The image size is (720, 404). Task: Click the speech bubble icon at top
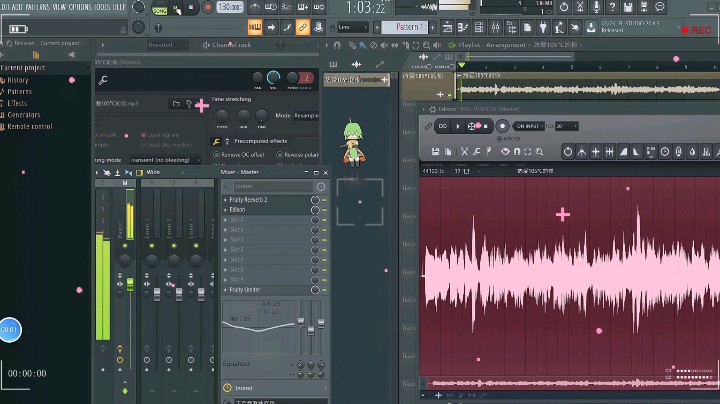(x=660, y=7)
